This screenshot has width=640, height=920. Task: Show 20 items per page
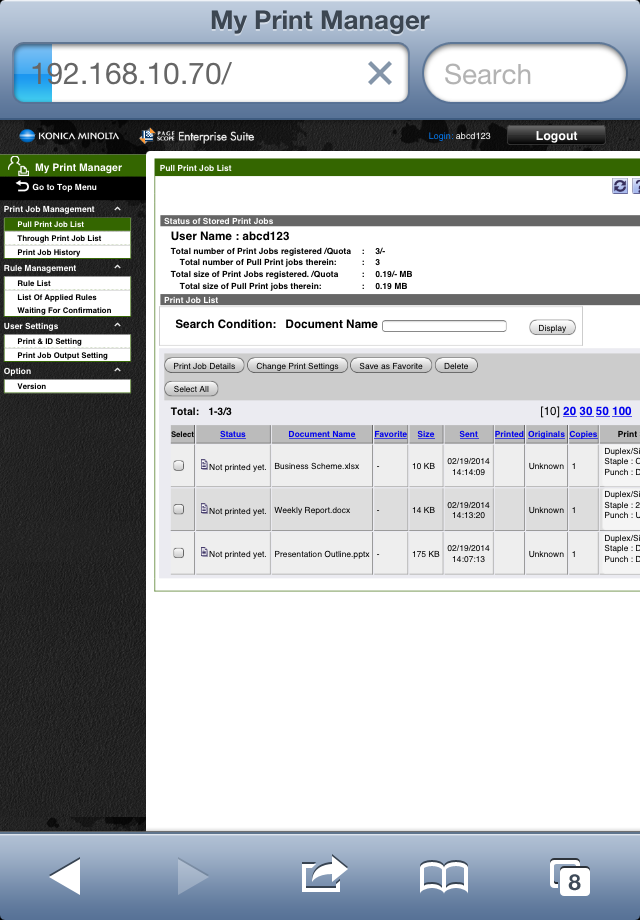pos(569,411)
